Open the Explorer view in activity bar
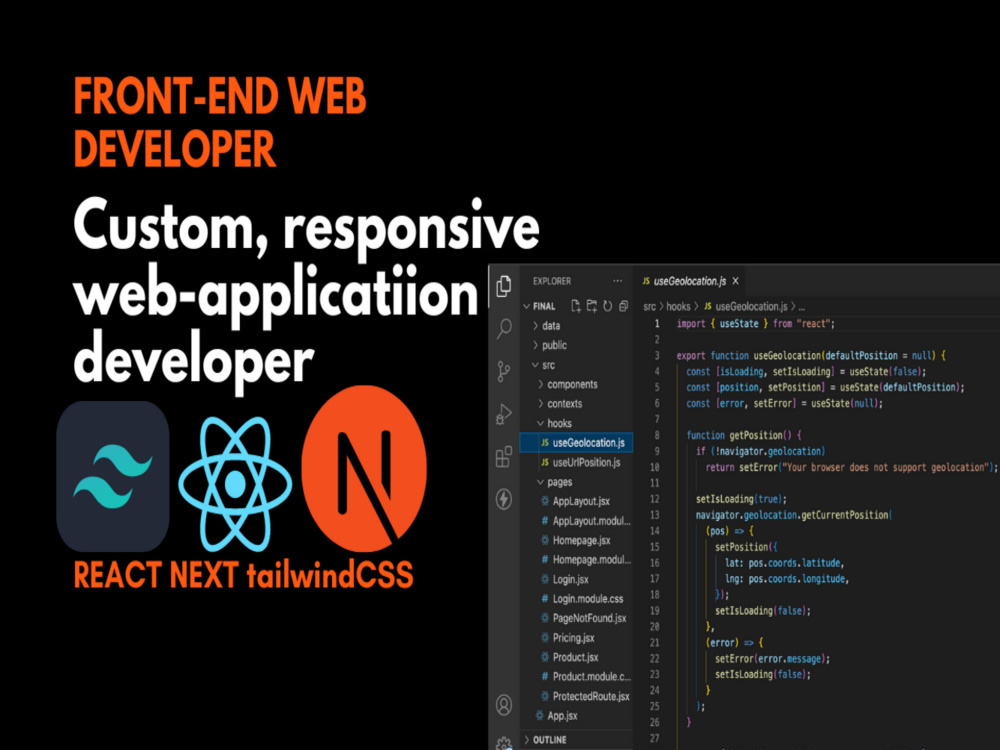 504,286
